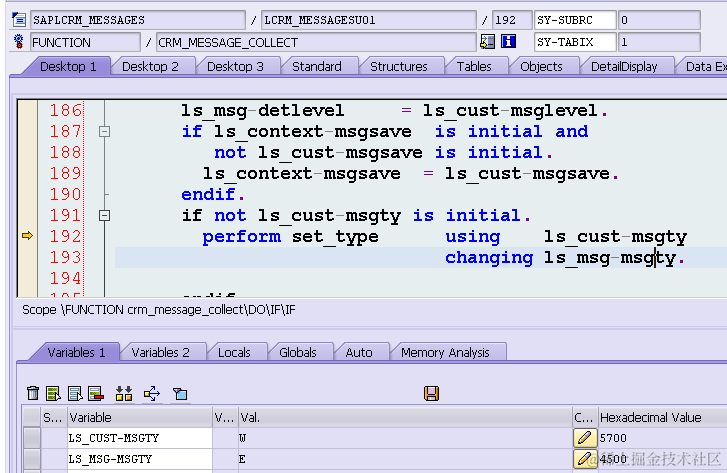Click line number 186 in the editor
The width and height of the screenshot is (727, 473).
coord(65,110)
